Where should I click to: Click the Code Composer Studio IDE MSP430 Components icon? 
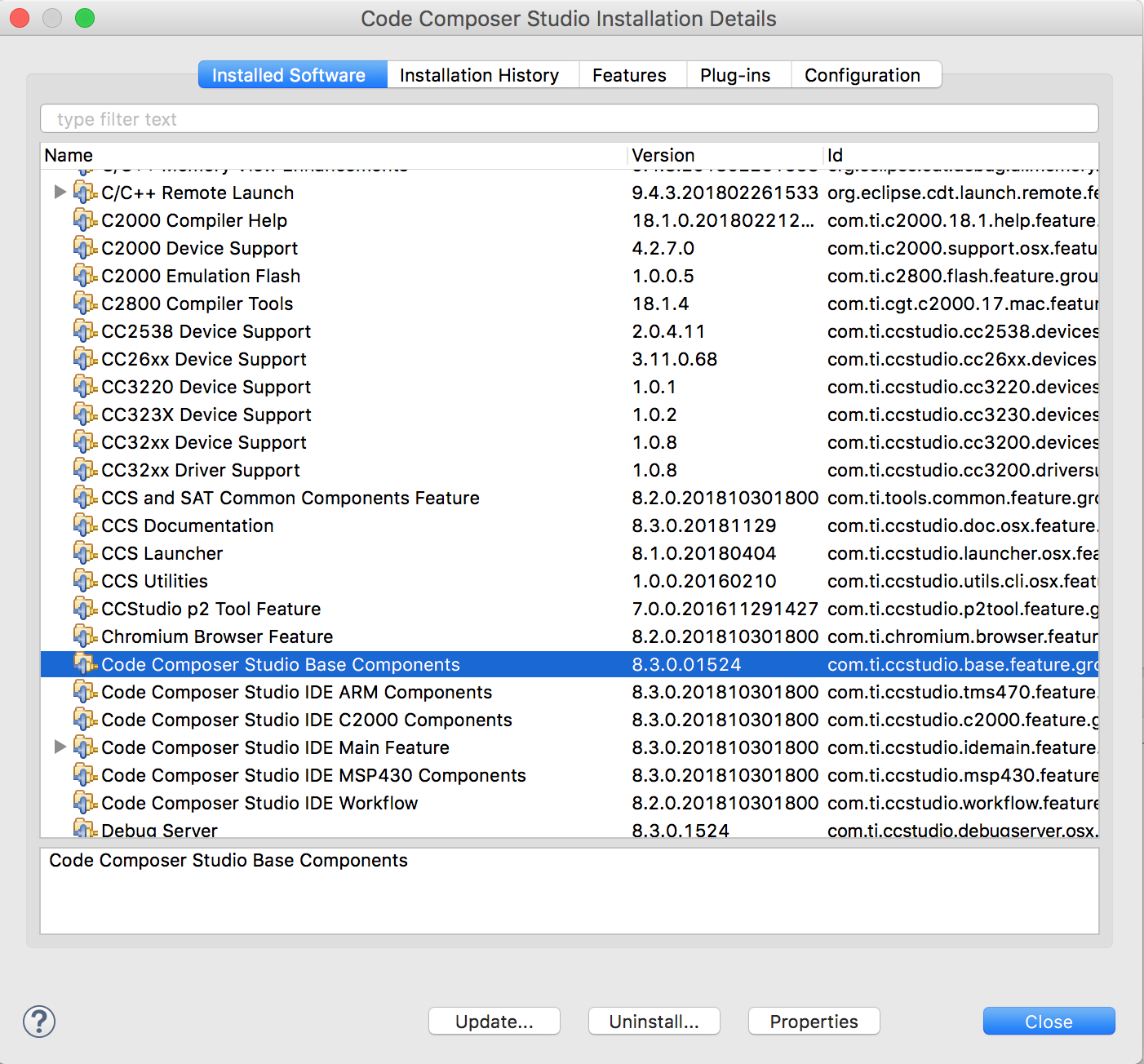[85, 775]
